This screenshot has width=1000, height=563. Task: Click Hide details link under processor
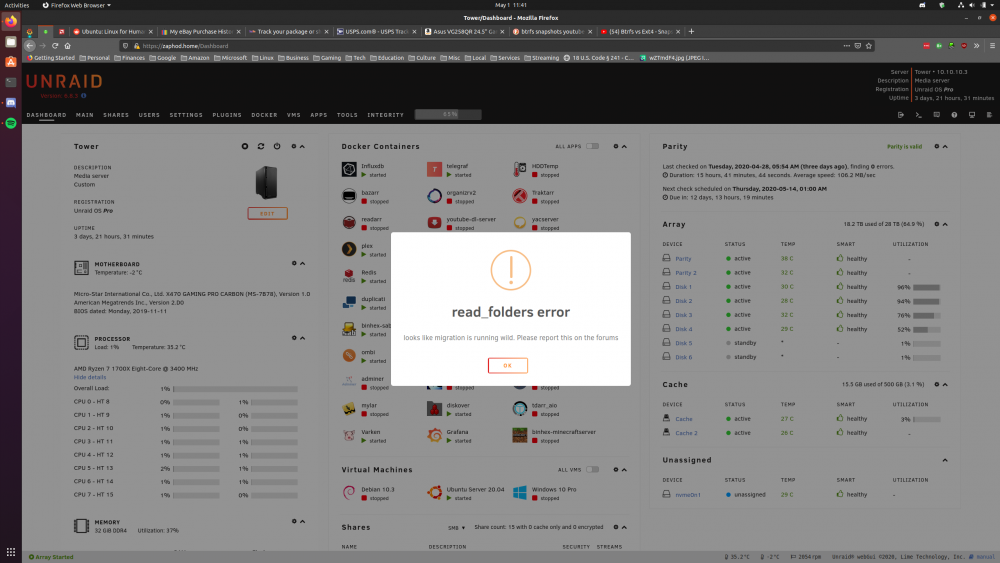[x=90, y=377]
